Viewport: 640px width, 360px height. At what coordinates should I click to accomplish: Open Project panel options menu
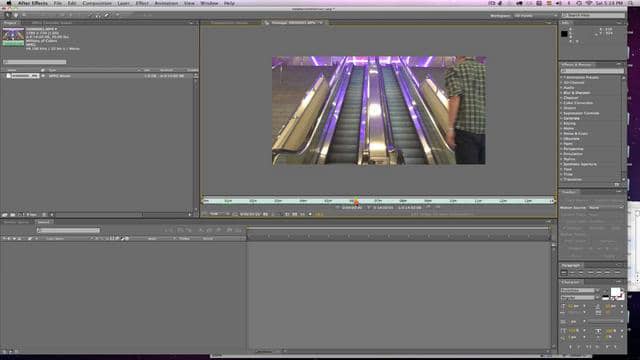tap(191, 23)
